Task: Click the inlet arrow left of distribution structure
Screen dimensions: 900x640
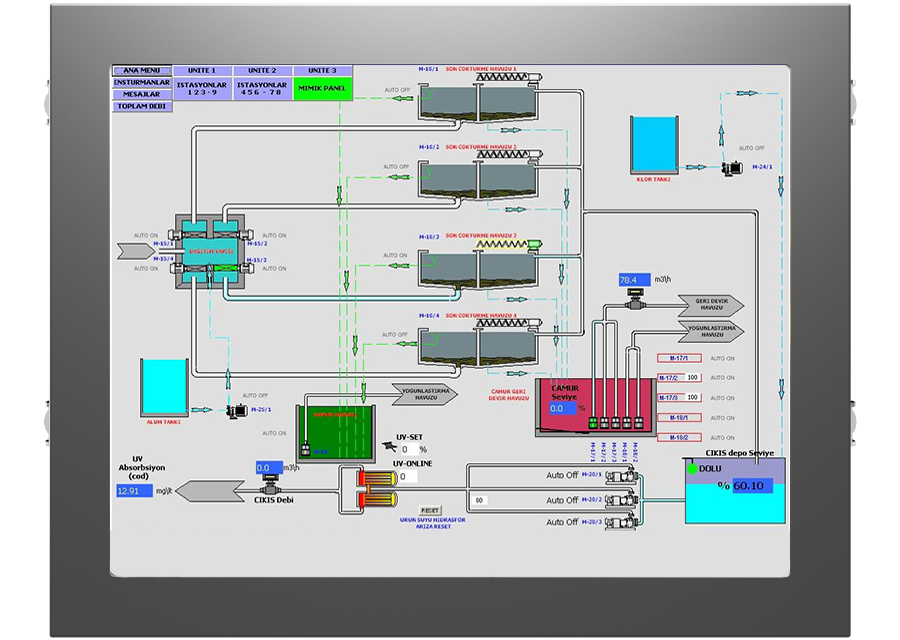Action: coord(136,251)
